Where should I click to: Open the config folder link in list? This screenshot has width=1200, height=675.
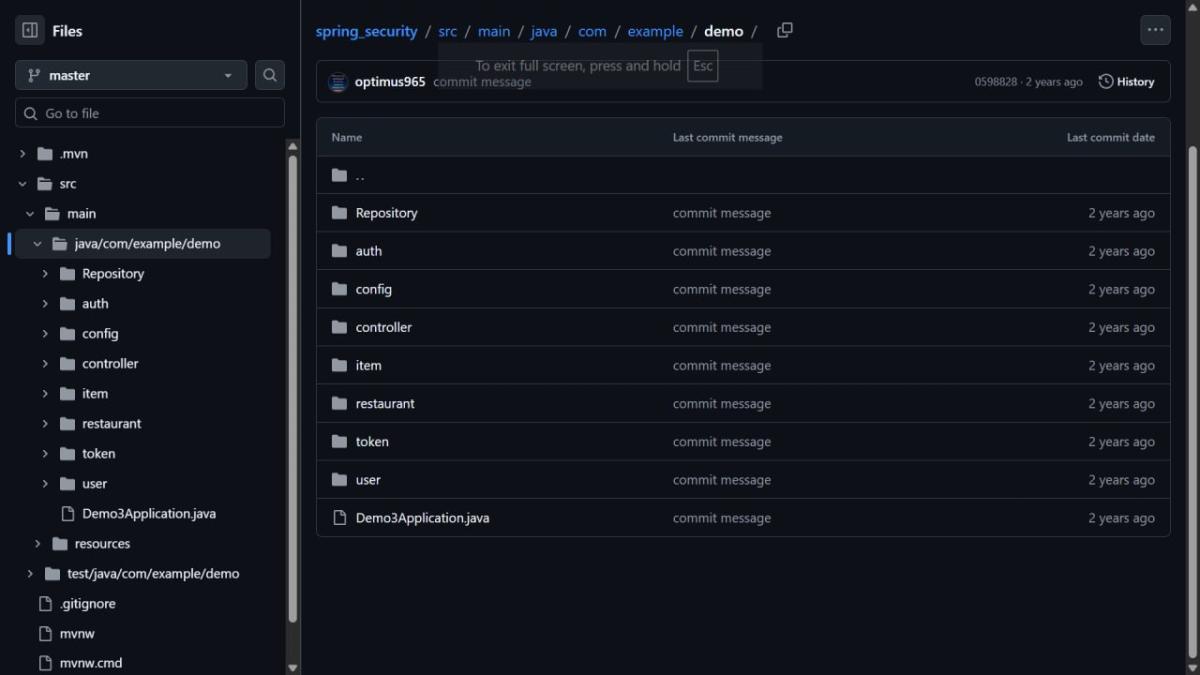click(x=373, y=290)
